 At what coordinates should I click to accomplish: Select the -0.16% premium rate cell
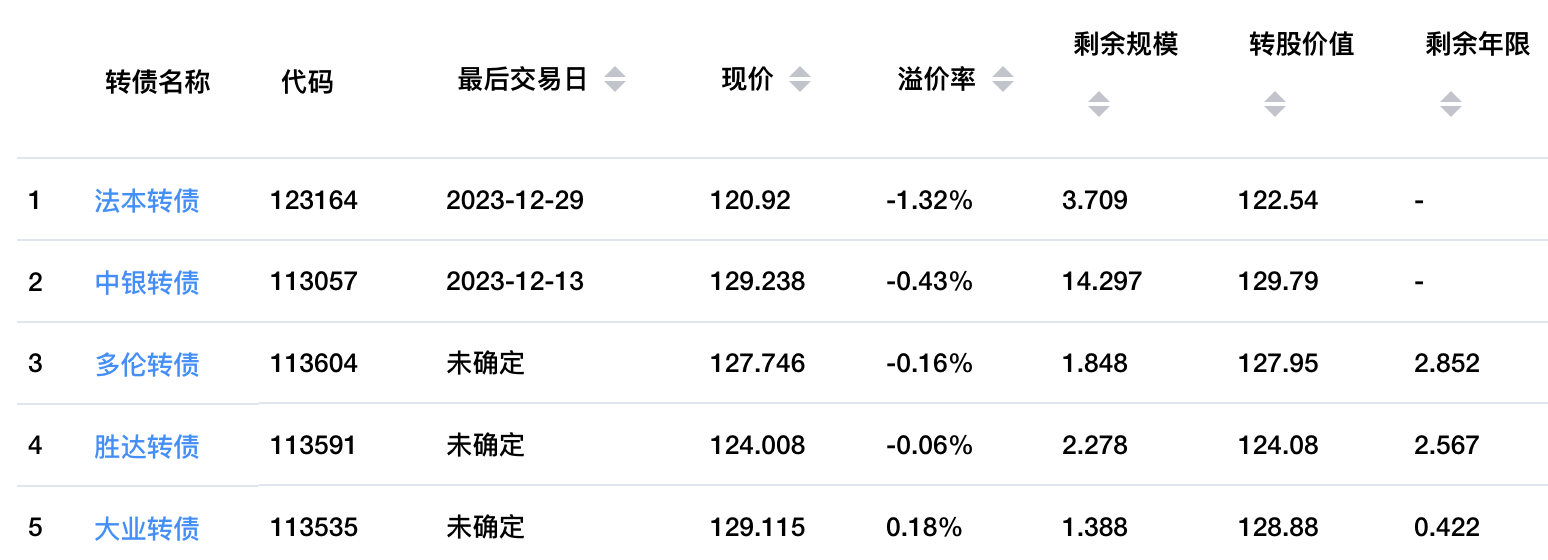point(929,364)
